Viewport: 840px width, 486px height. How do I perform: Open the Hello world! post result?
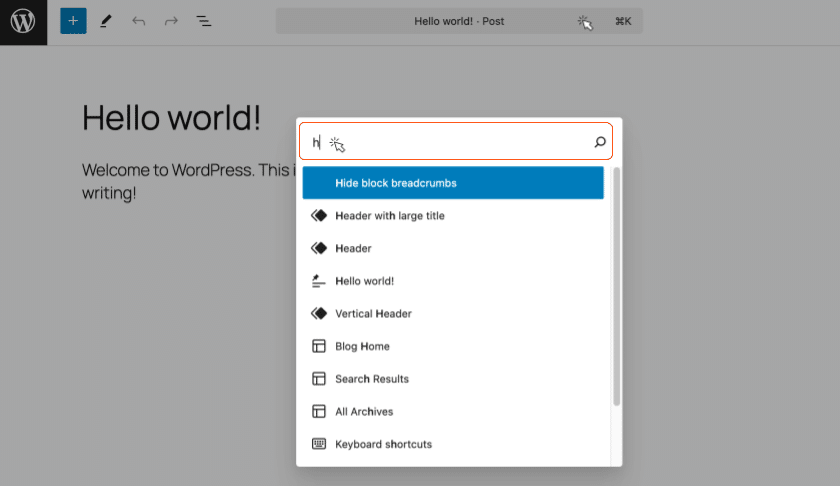364,281
